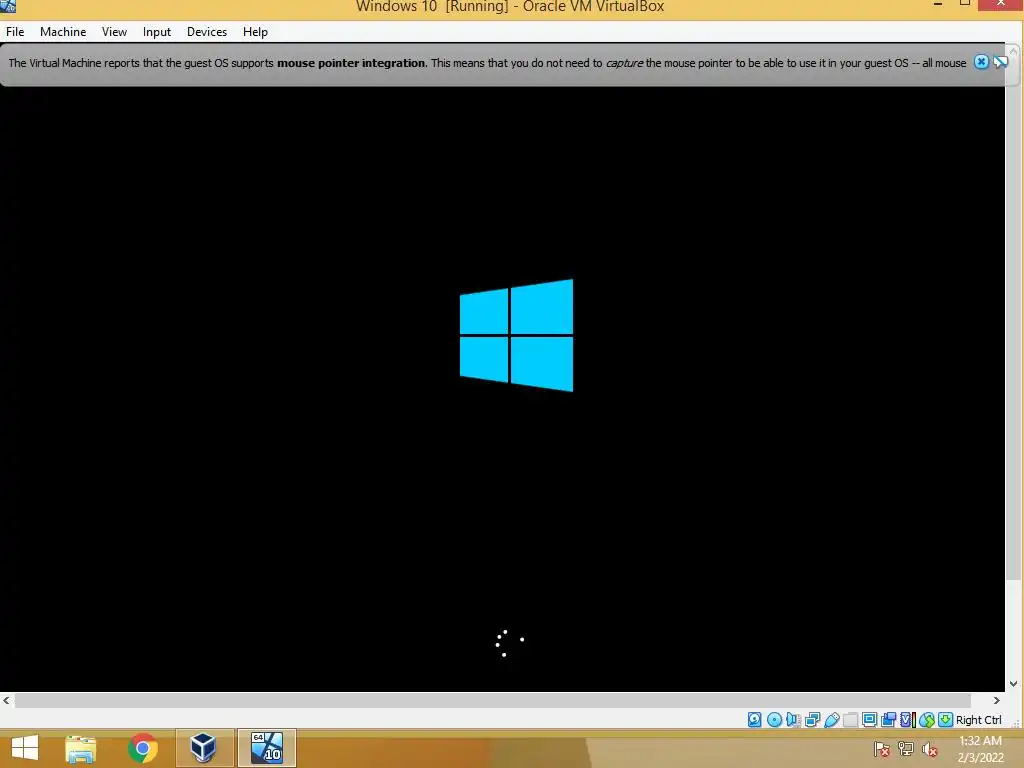Click the muted volume tray icon

929,749
